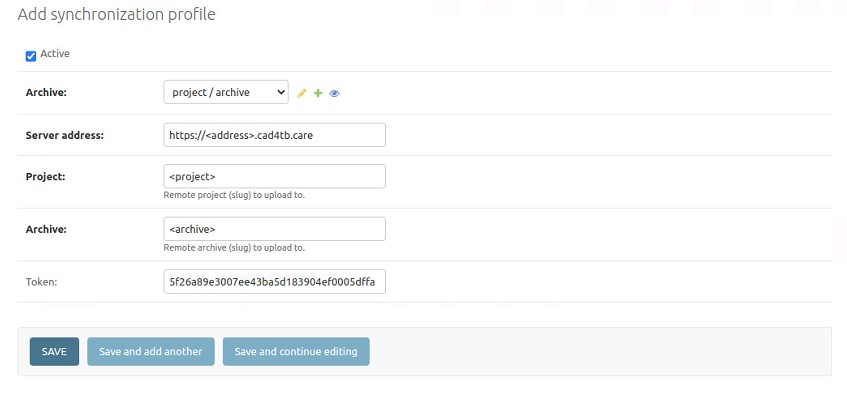Select the remote Archive slug field
Image resolution: width=847 pixels, height=407 pixels.
click(x=274, y=229)
